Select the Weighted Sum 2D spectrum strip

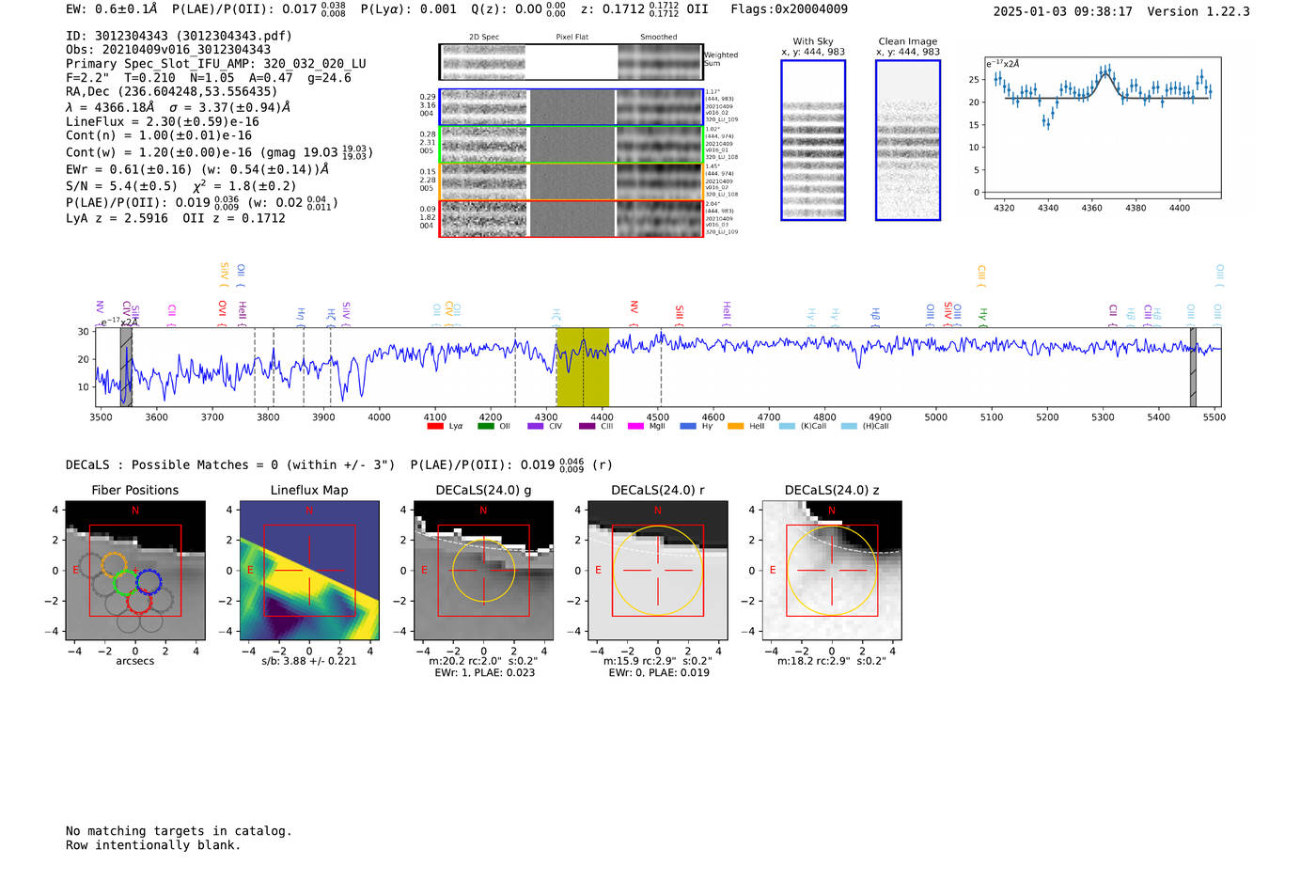point(571,62)
